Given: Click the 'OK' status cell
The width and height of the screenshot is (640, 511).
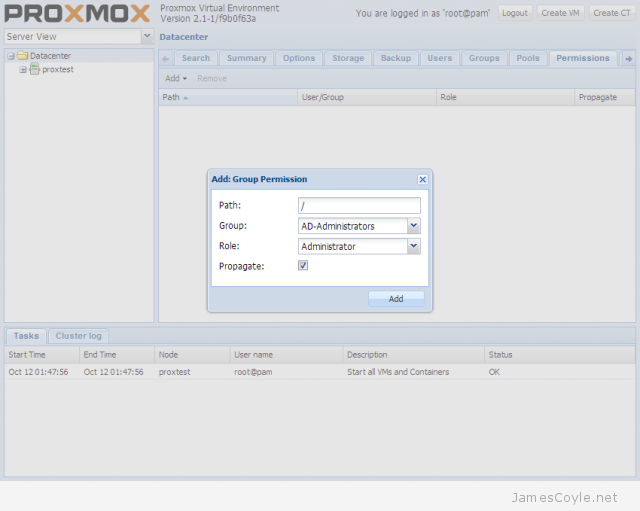Looking at the screenshot, I should tap(494, 372).
